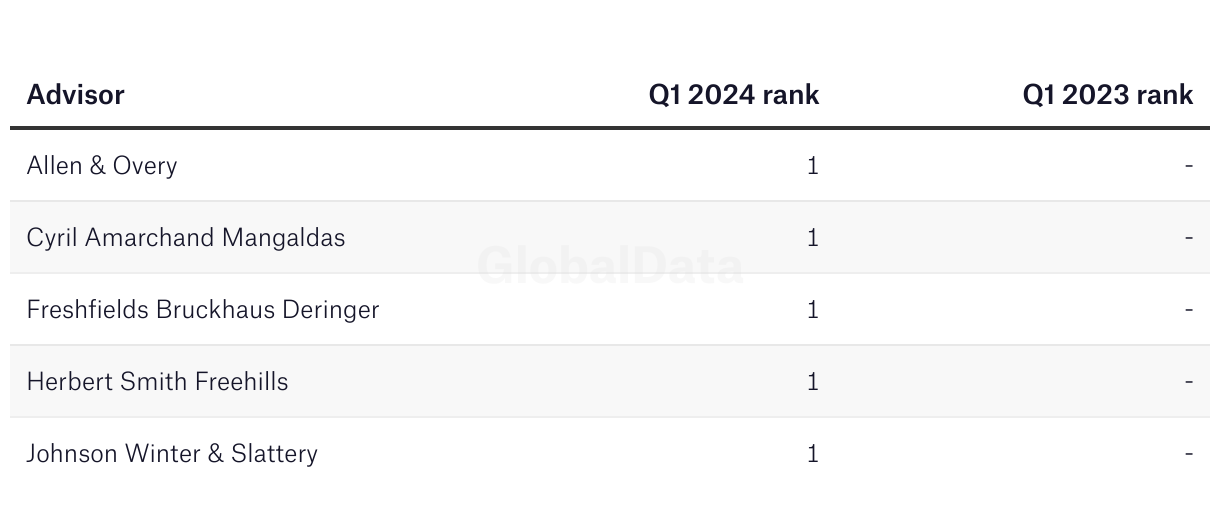1220x530 pixels.
Task: Select the Allen & Overy advisor name
Action: coord(102,166)
